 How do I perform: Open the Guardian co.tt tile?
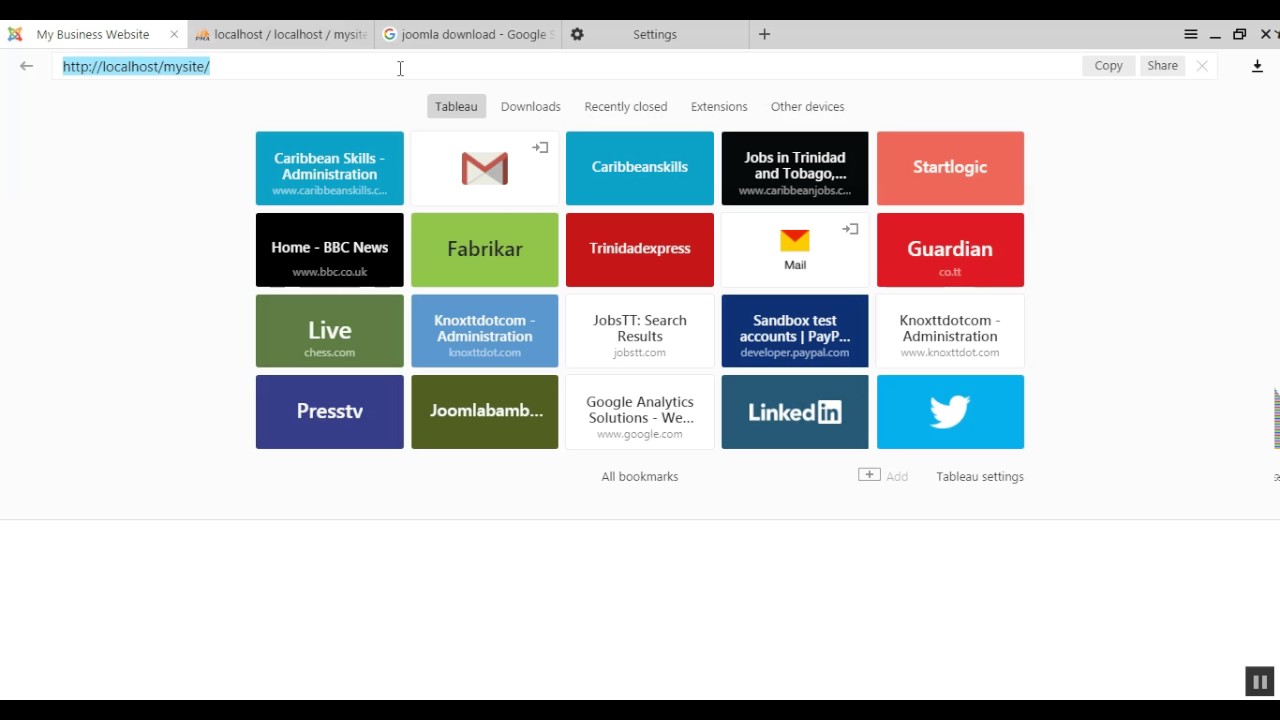(950, 250)
